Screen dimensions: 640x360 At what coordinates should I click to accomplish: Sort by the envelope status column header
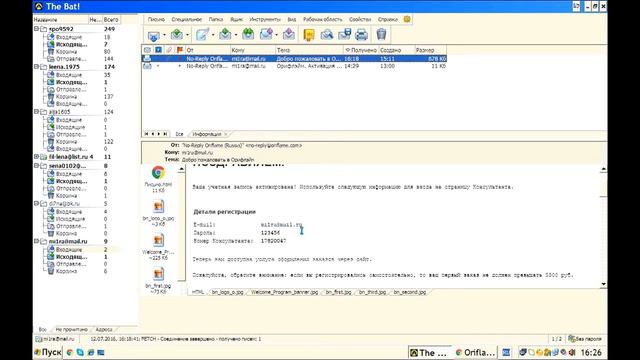(x=147, y=50)
